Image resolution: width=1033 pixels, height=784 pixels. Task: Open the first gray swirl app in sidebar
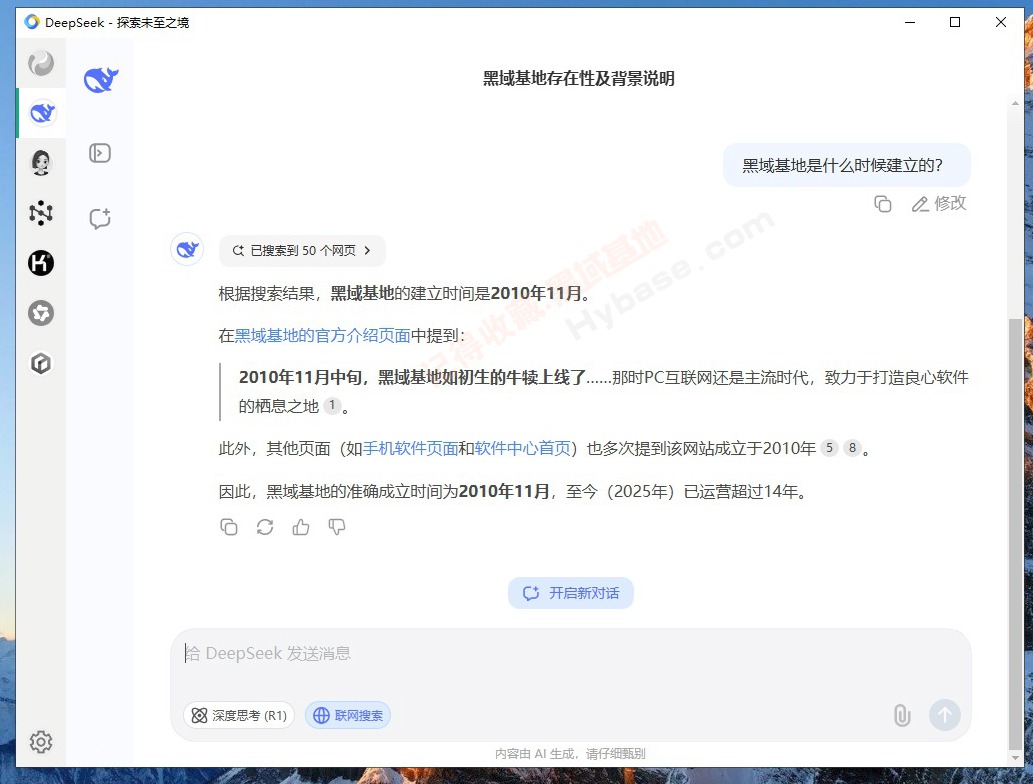click(41, 63)
